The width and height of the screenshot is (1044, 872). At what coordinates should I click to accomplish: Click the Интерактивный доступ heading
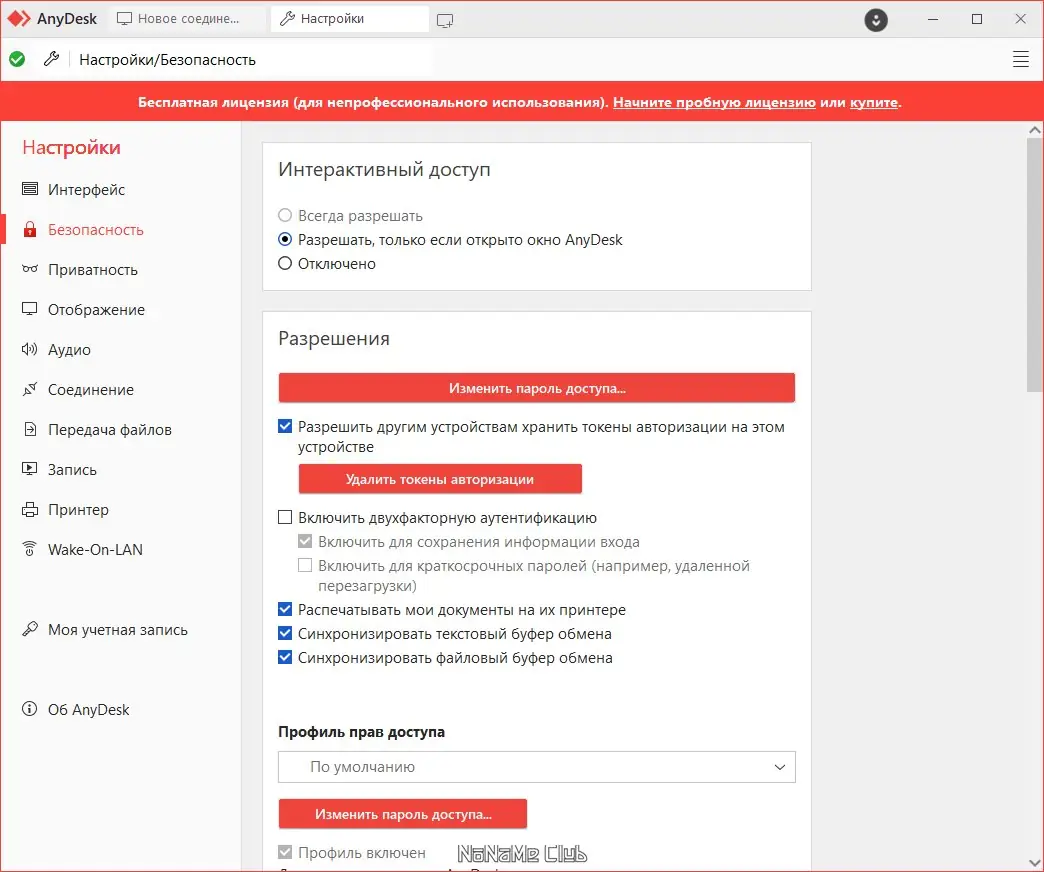384,169
